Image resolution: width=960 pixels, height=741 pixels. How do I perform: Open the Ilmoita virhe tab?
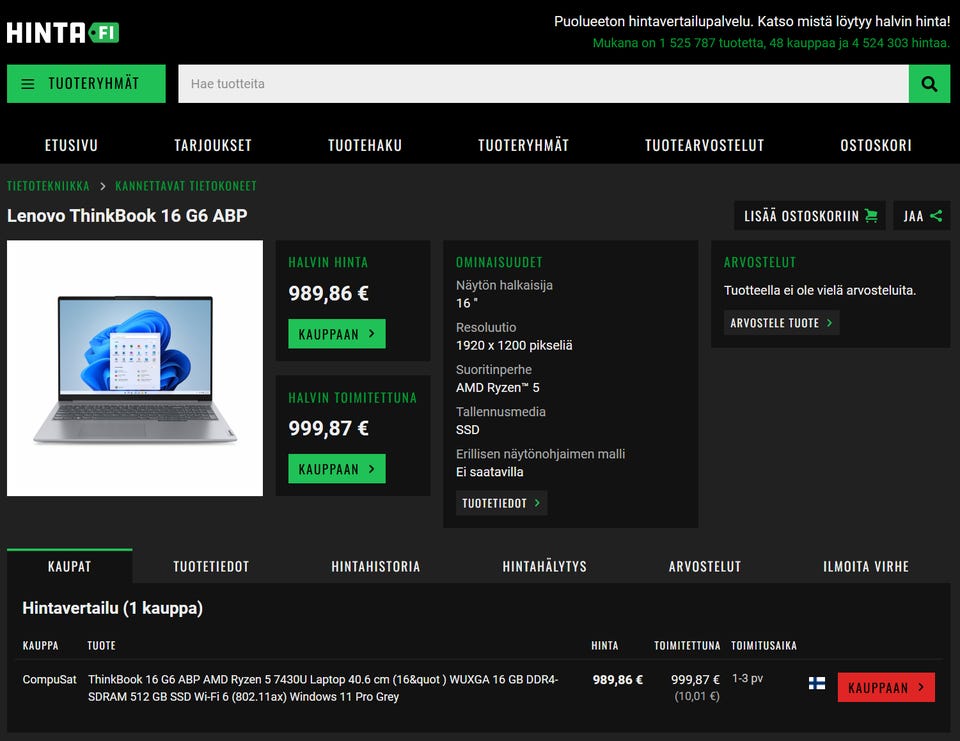pyautogui.click(x=866, y=566)
